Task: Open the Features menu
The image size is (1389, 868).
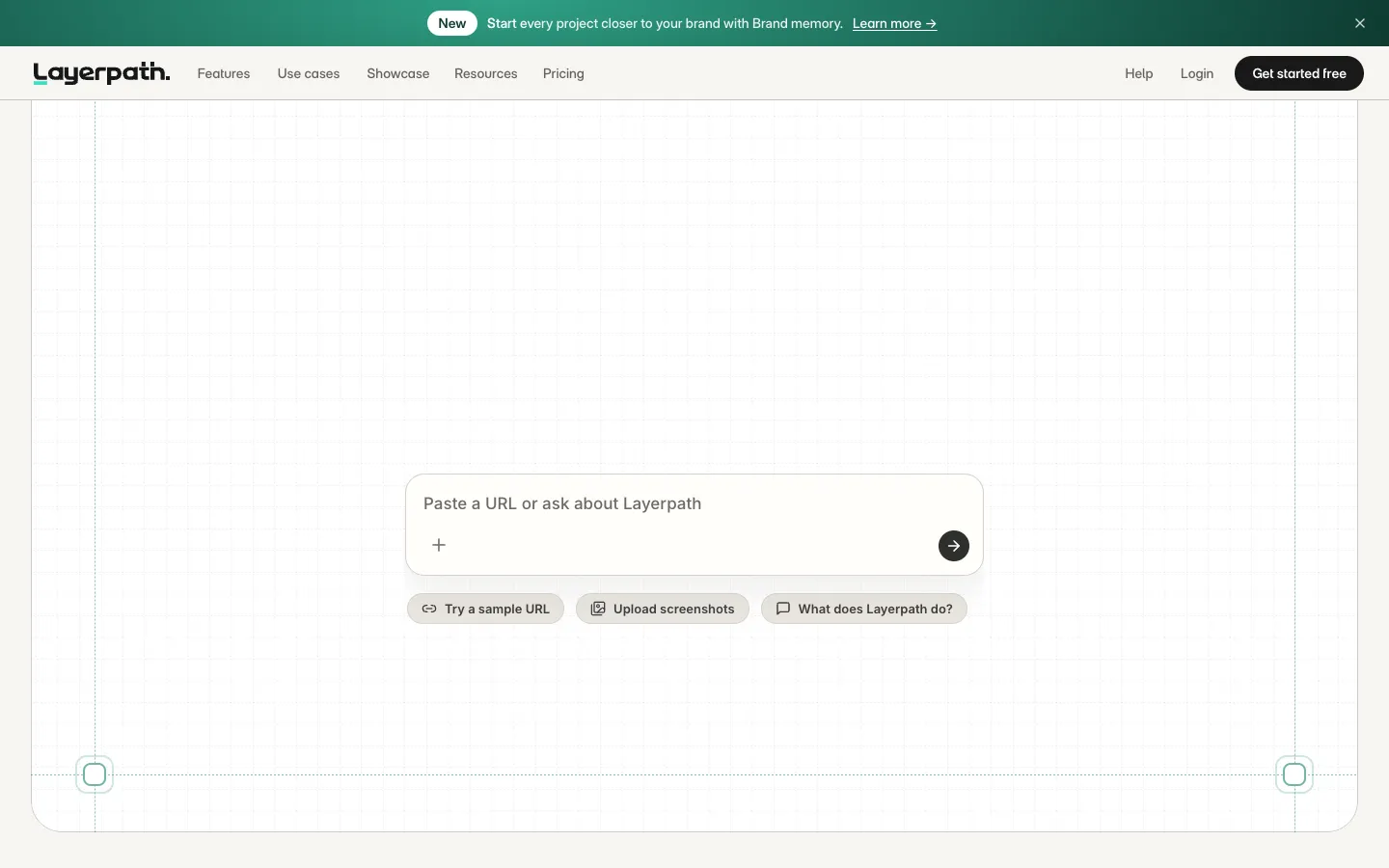Action: 224,73
